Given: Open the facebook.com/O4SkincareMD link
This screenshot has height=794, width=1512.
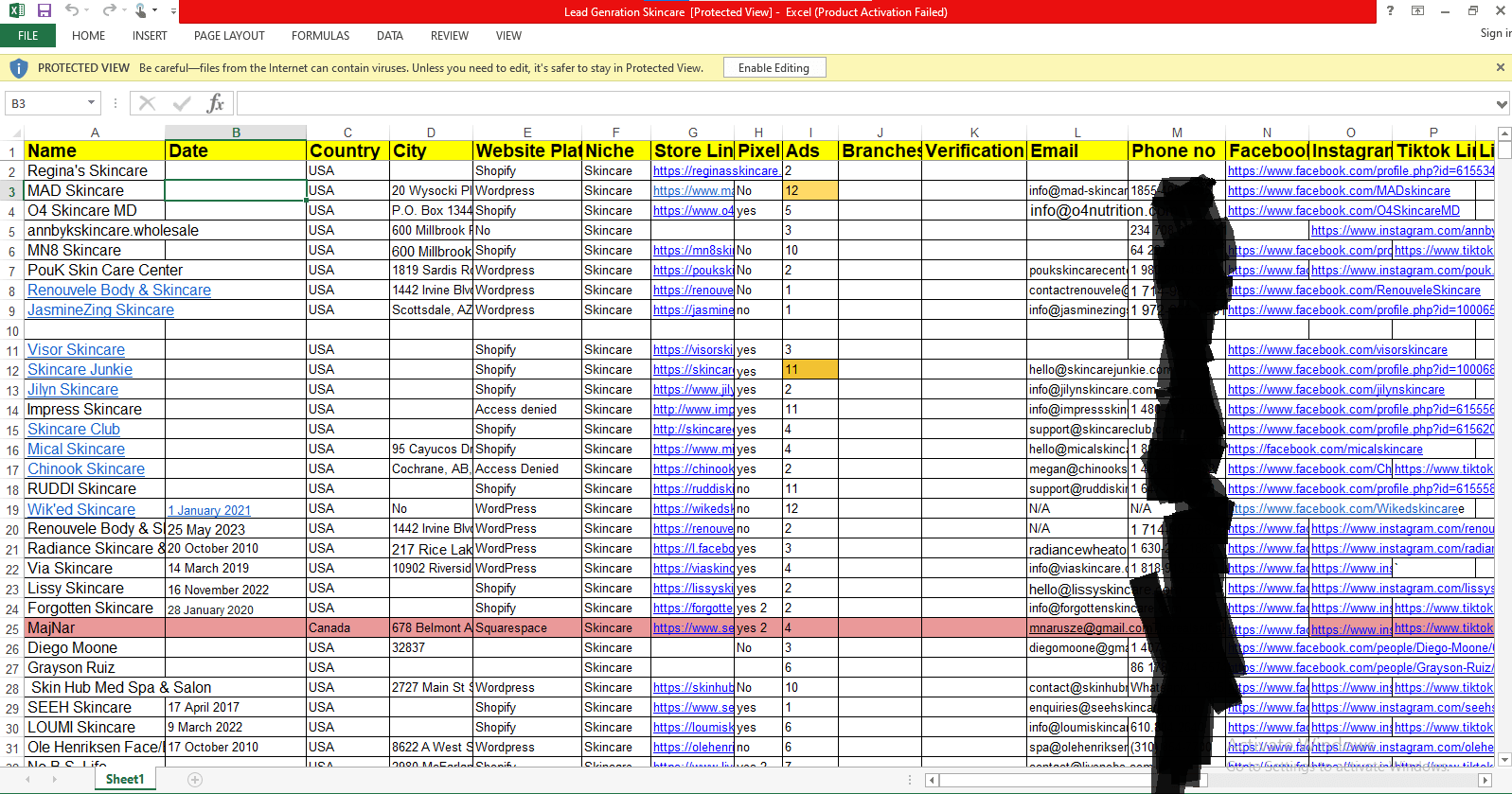Looking at the screenshot, I should pyautogui.click(x=1343, y=211).
